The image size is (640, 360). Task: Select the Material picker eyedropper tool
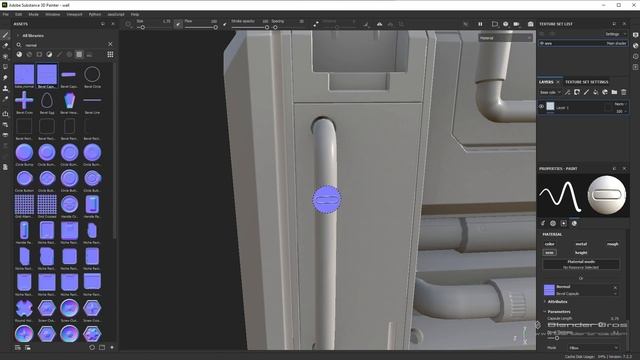pyautogui.click(x=5, y=99)
